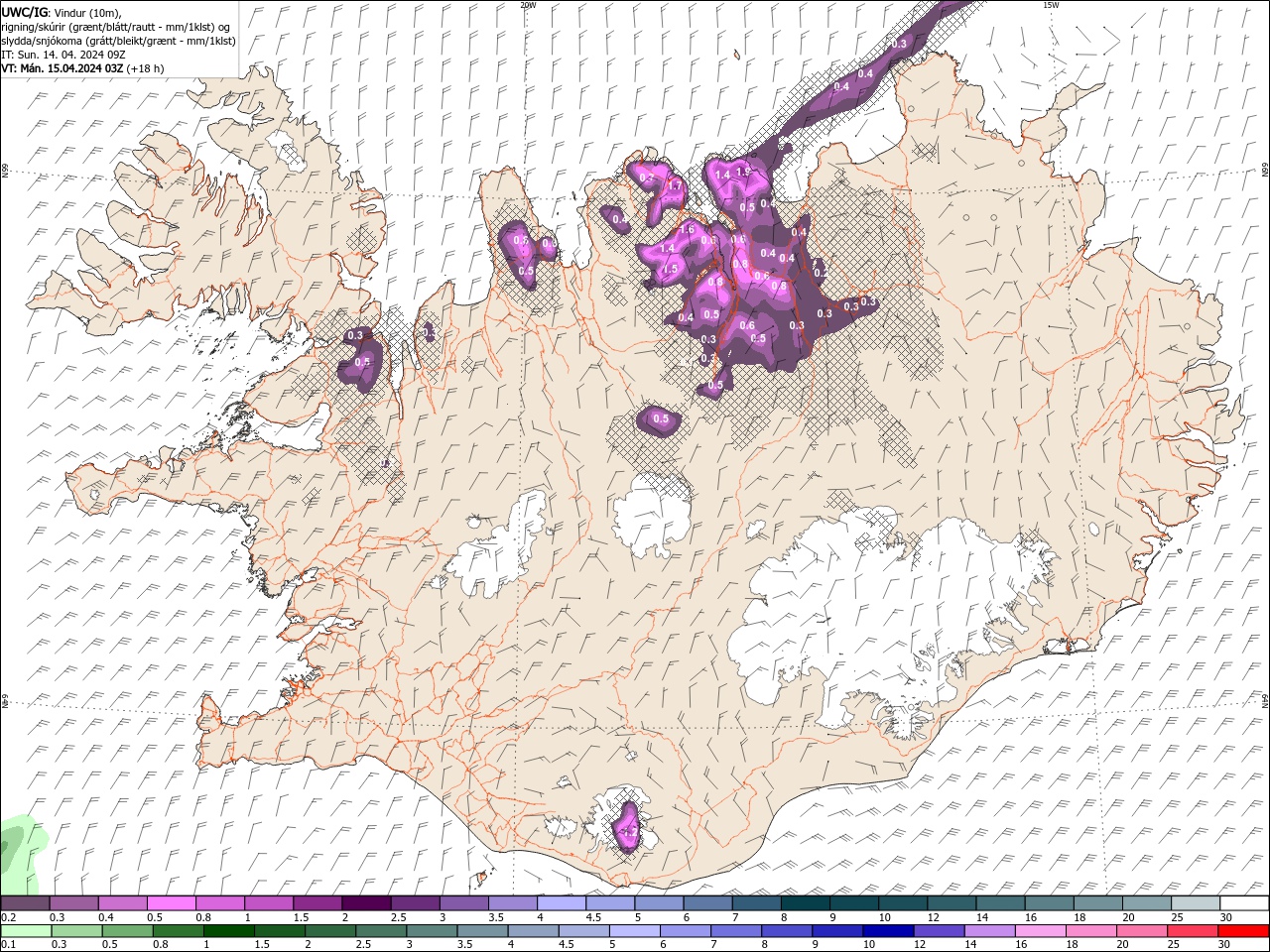Click the '0.3' value on the offshore snow band at top
Screen dimensions: 1270x952
coord(900,44)
